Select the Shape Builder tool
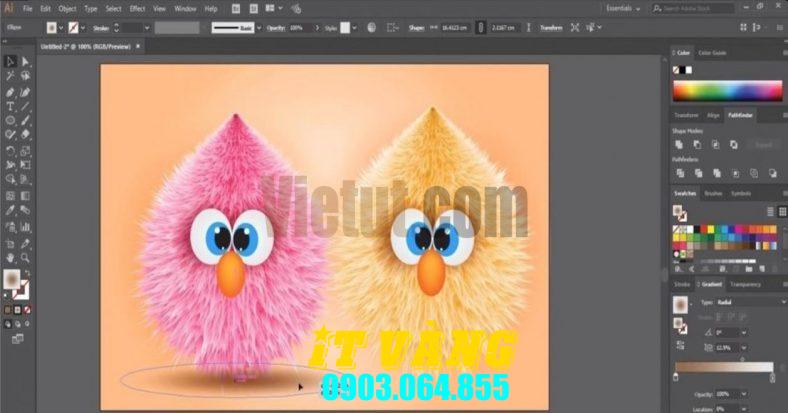788x413 pixels. click(x=10, y=179)
